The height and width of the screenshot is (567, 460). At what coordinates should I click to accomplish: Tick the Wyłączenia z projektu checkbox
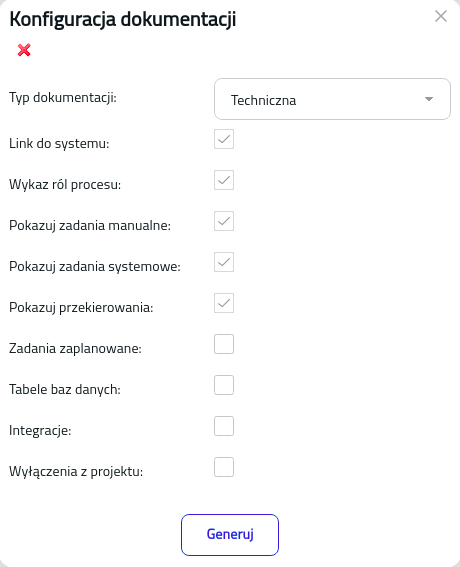pos(224,467)
